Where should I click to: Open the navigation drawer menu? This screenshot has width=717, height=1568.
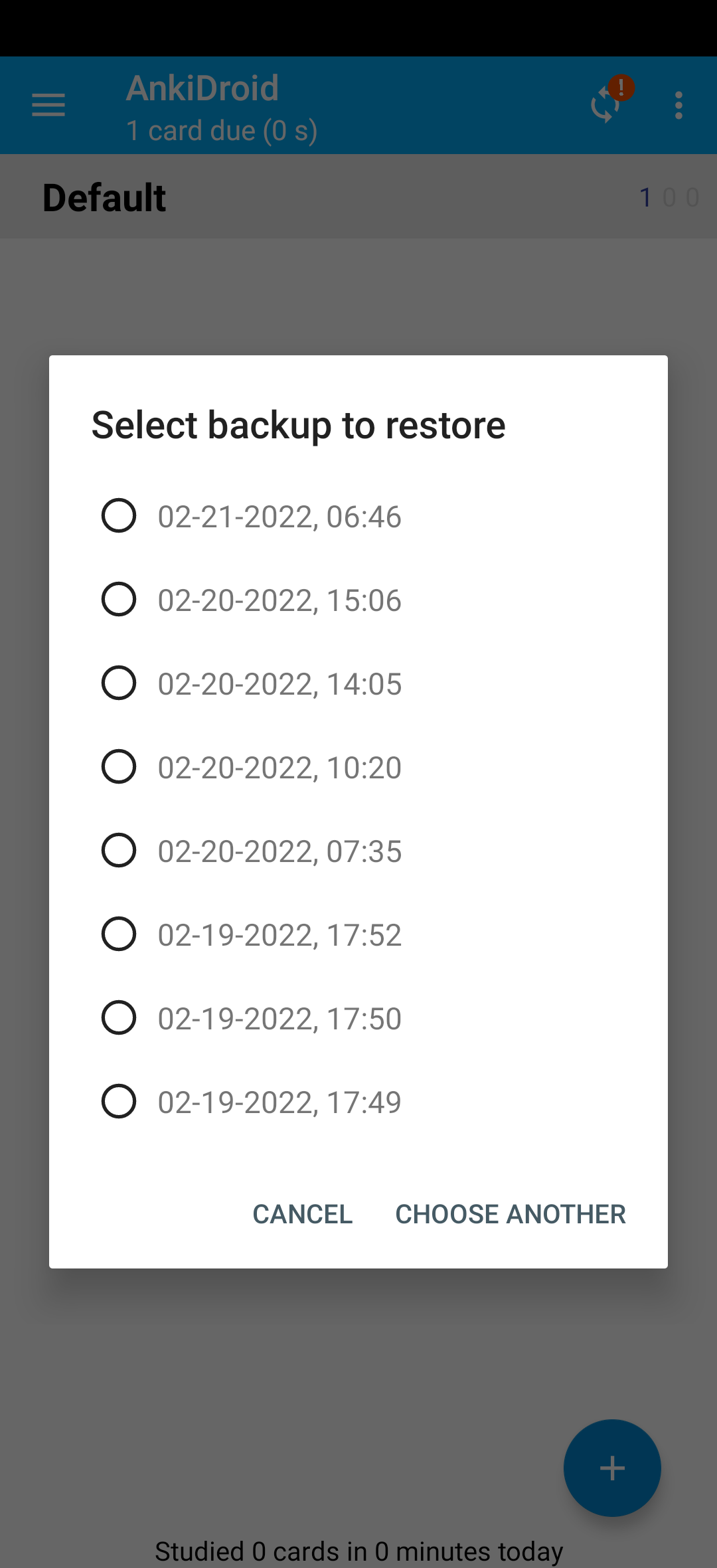pyautogui.click(x=48, y=105)
